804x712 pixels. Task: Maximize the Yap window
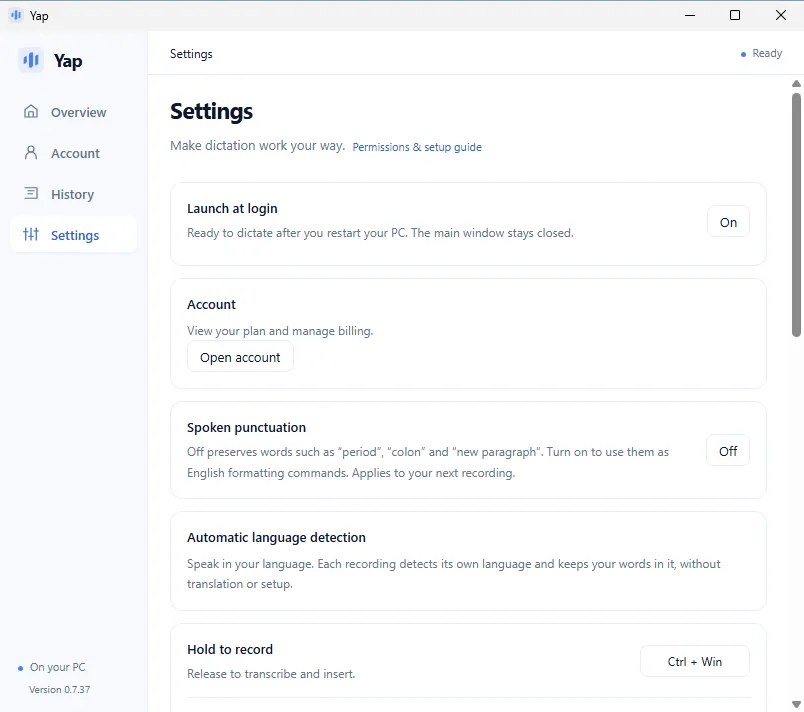(x=735, y=15)
